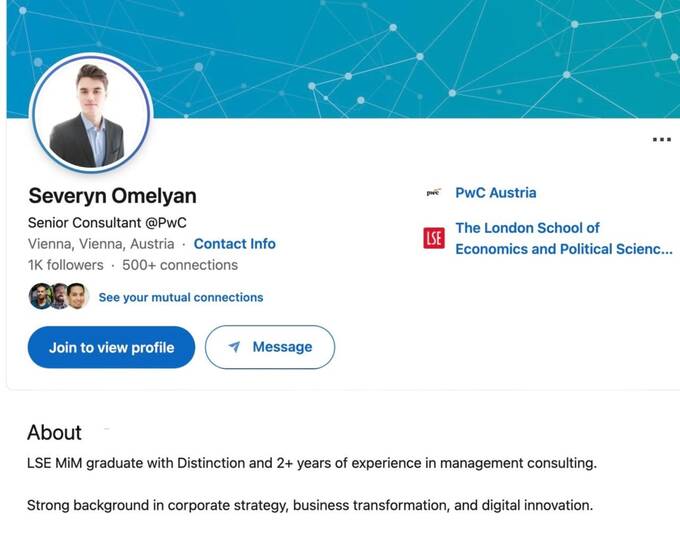Click the middle mutual connection avatar
The image size is (680, 540).
point(59,296)
